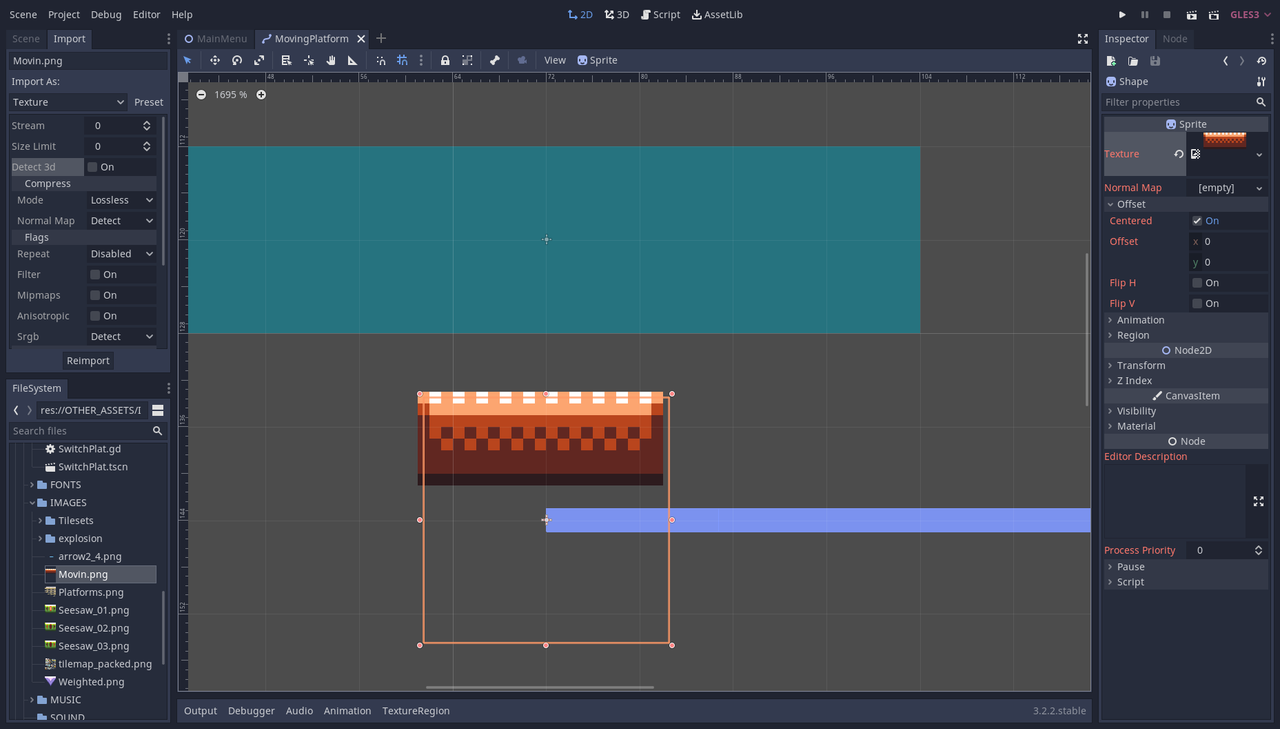
Task: Enable the Filter checkbox
Action: 95,275
